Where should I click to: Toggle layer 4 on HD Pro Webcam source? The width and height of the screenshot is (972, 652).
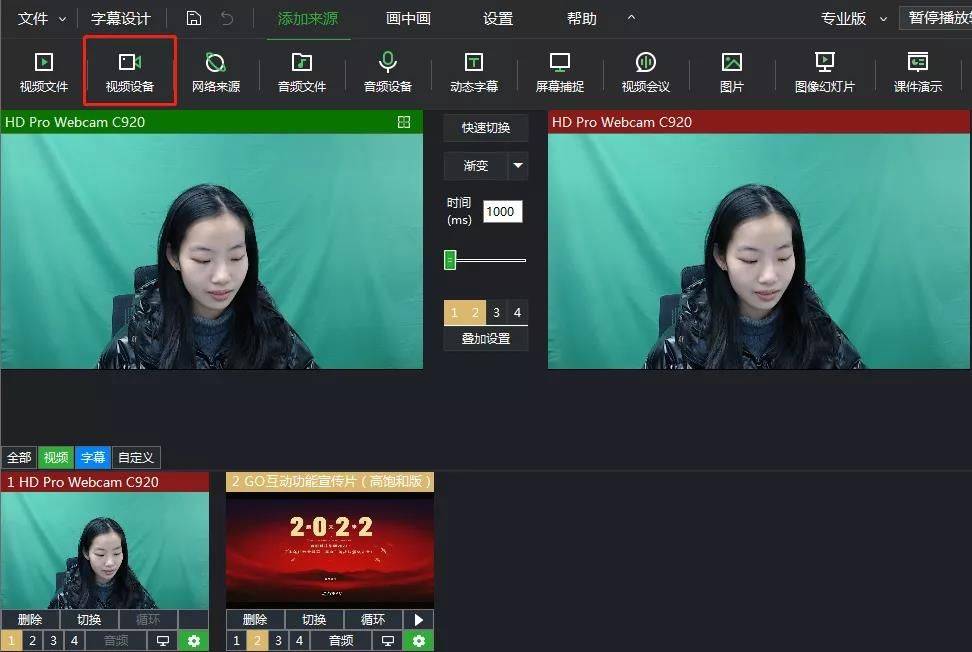pyautogui.click(x=74, y=641)
